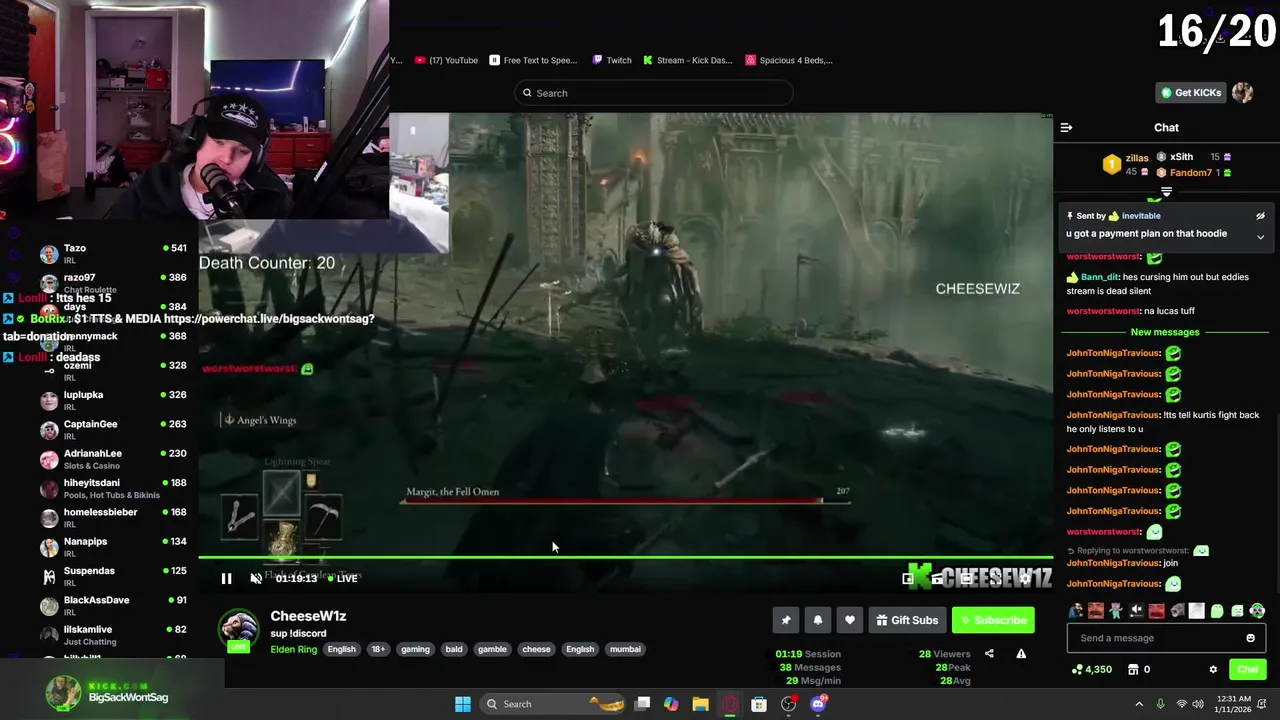
Task: Show hidden system tray icons
Action: click(x=1139, y=704)
